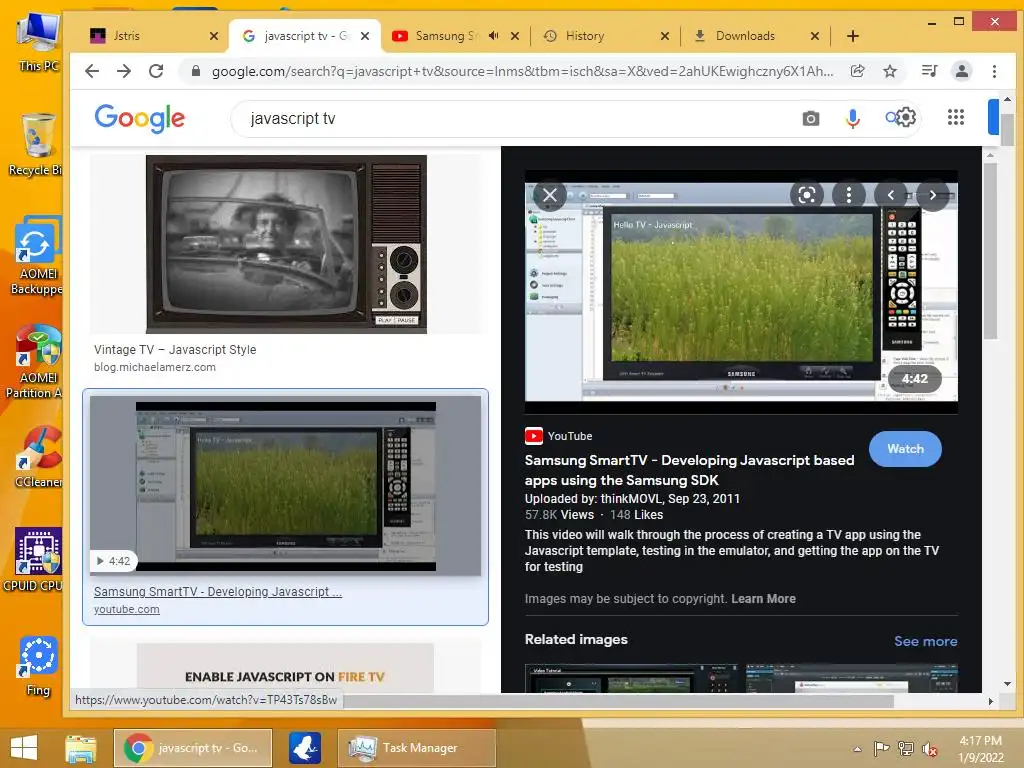Switch to the Downloads tab
1024x768 pixels.
(x=744, y=36)
